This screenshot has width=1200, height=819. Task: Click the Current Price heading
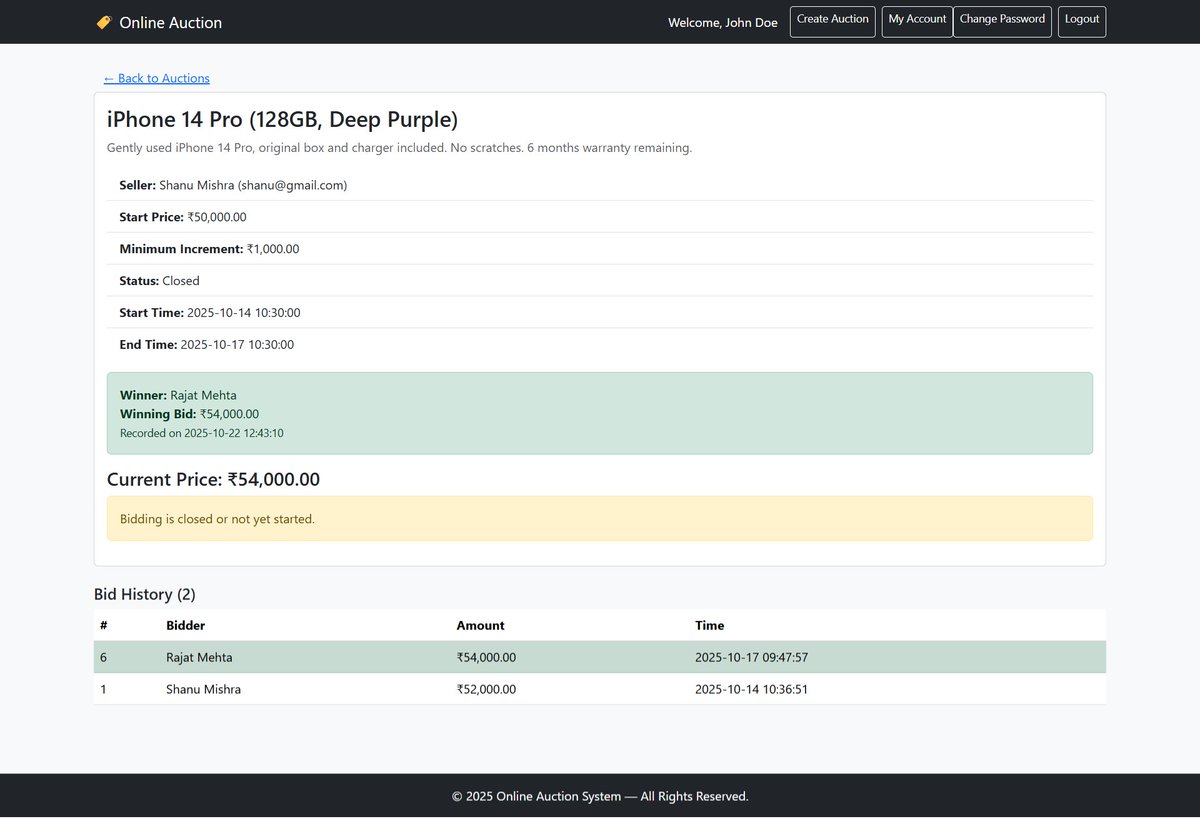pos(214,479)
